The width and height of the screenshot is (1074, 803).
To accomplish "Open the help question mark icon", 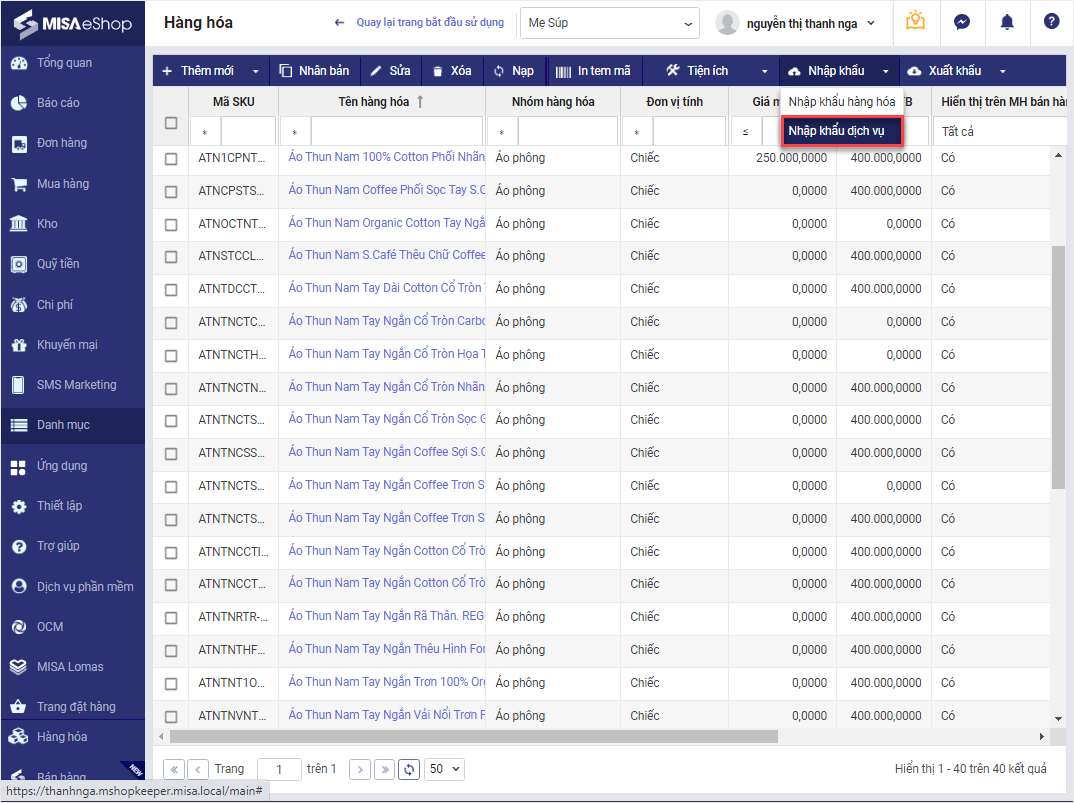I will tap(1051, 22).
